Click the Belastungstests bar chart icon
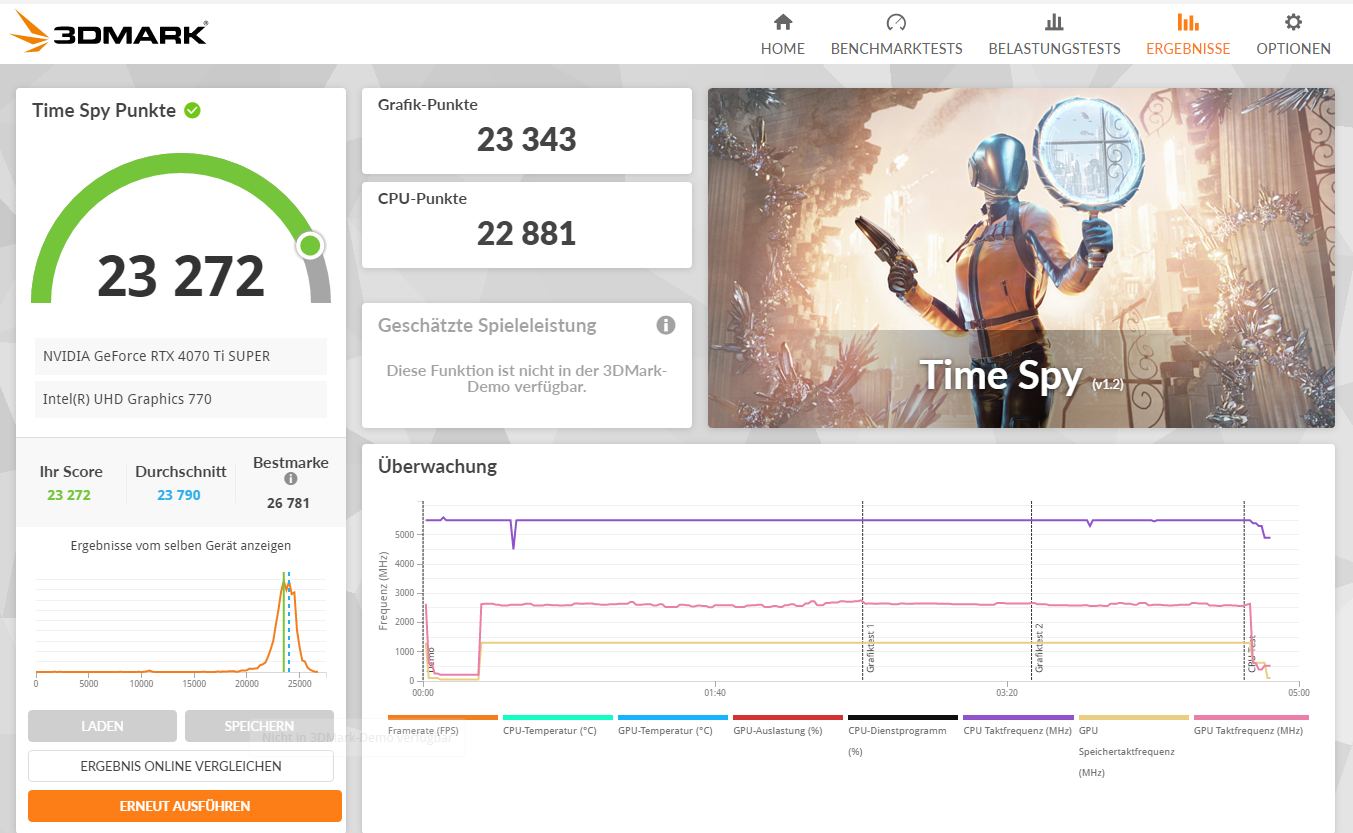 pos(1054,22)
